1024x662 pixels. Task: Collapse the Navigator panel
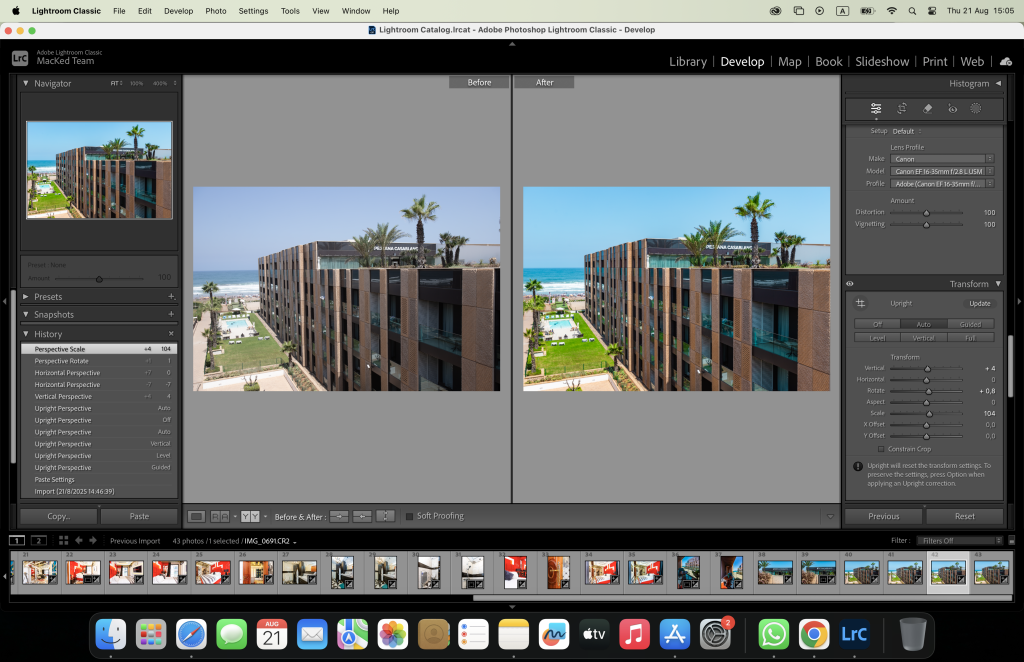(25, 84)
